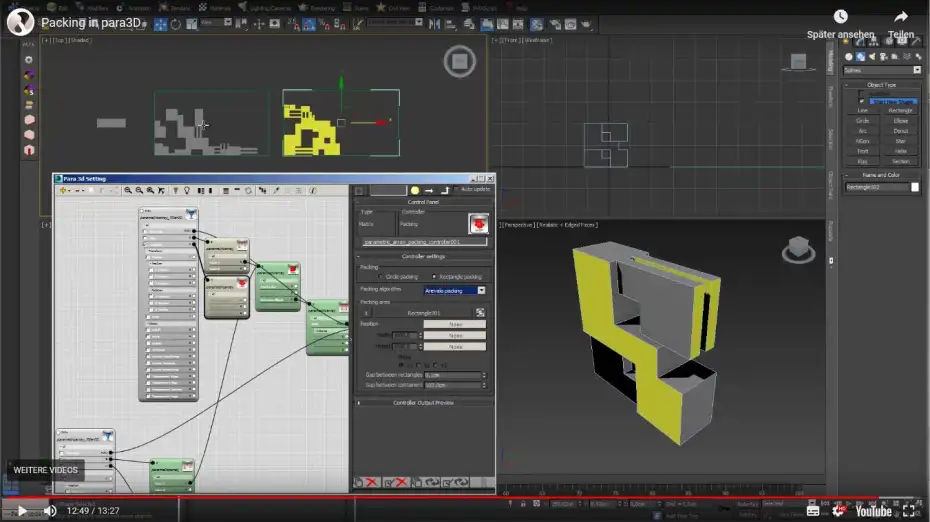
Task: Click the white object color swatch
Action: click(x=915, y=187)
